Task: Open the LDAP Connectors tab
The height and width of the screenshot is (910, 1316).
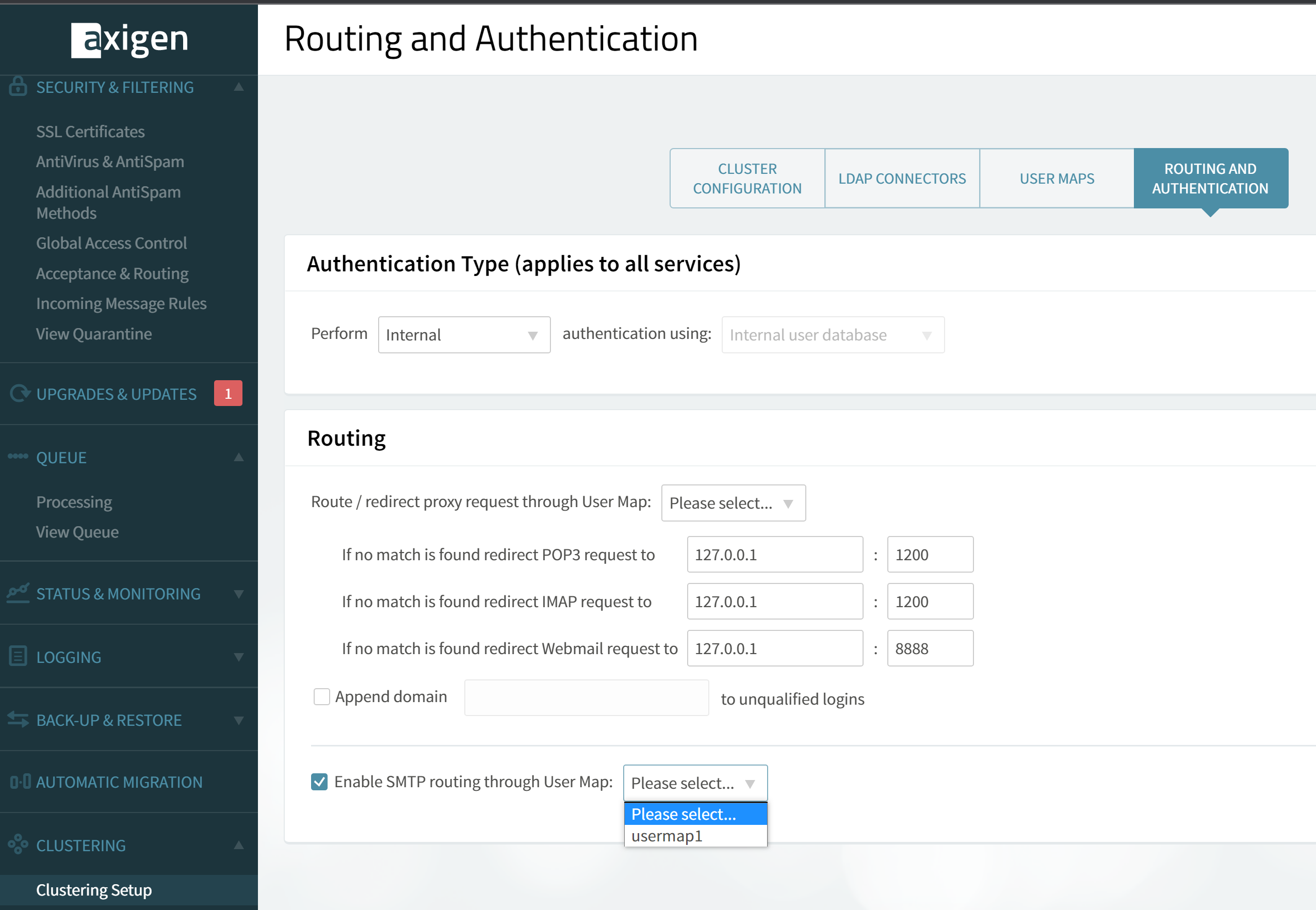Action: click(902, 178)
